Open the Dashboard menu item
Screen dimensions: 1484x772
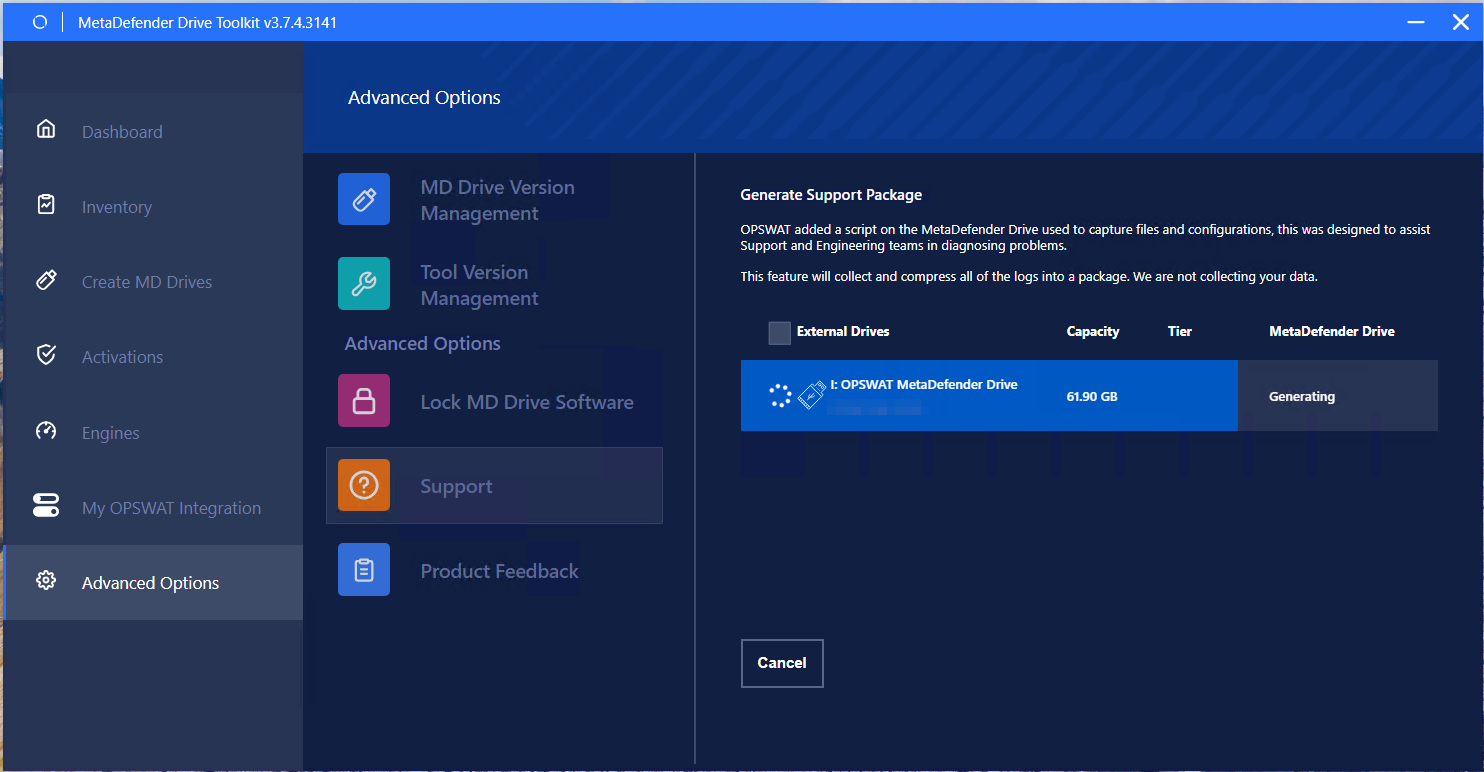[x=153, y=131]
